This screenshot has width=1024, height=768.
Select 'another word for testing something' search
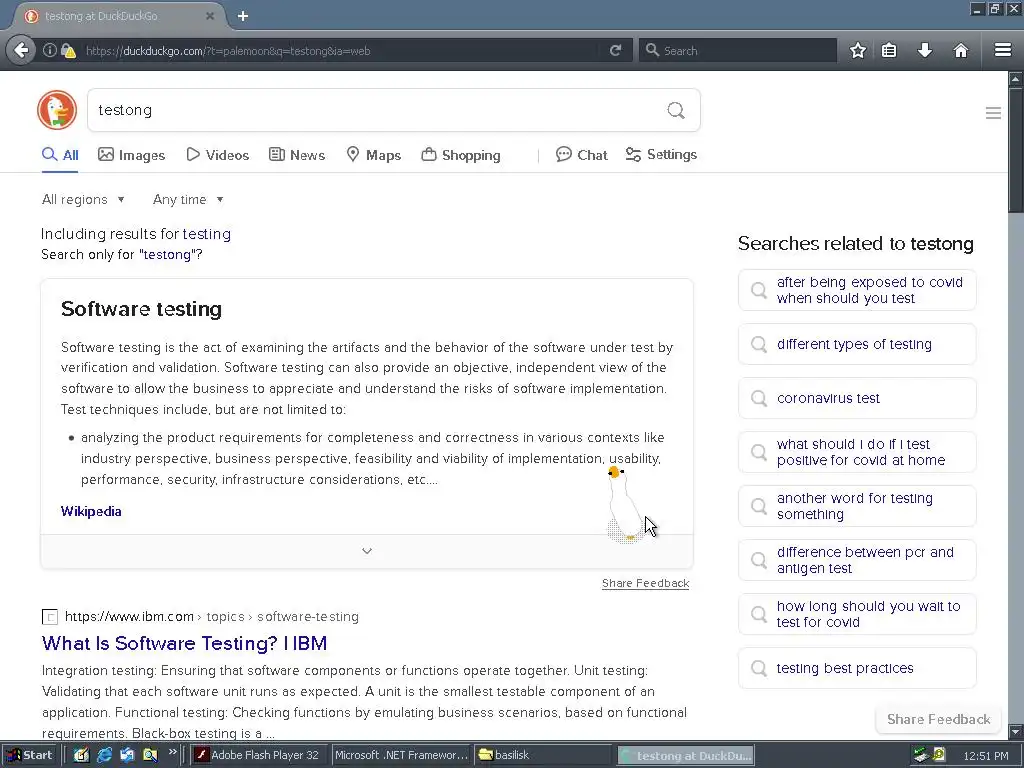coord(857,506)
